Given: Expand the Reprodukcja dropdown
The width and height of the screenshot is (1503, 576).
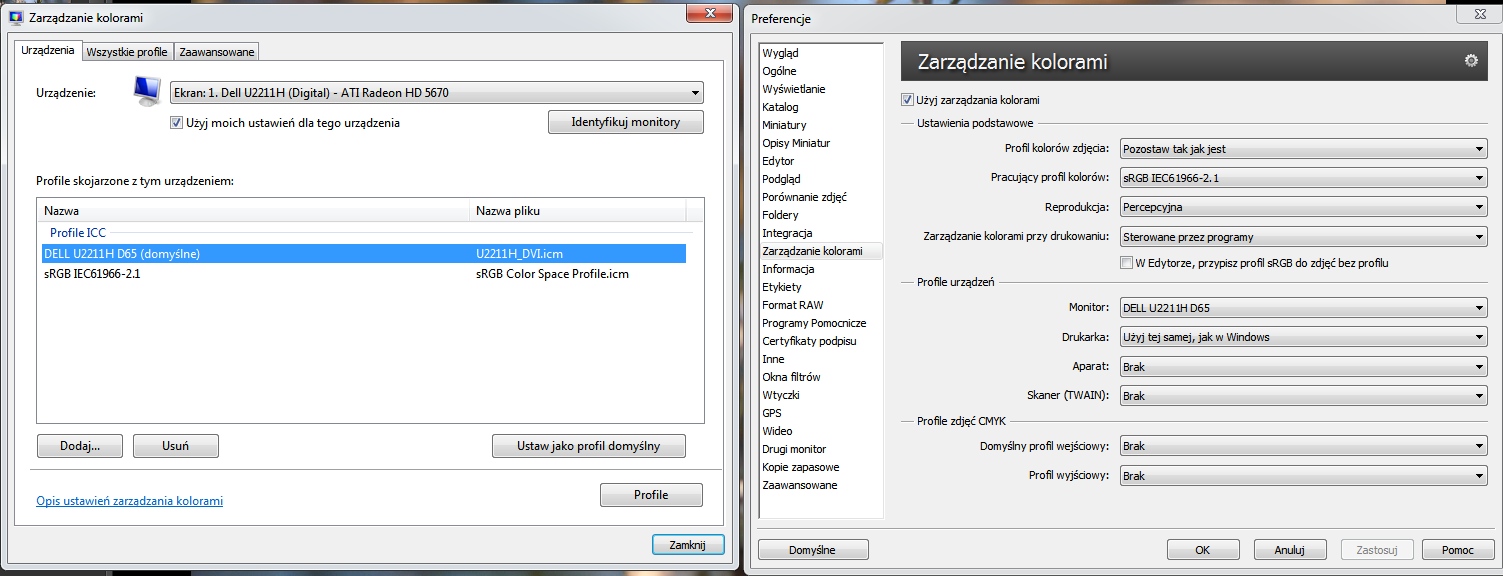Looking at the screenshot, I should pyautogui.click(x=1304, y=207).
